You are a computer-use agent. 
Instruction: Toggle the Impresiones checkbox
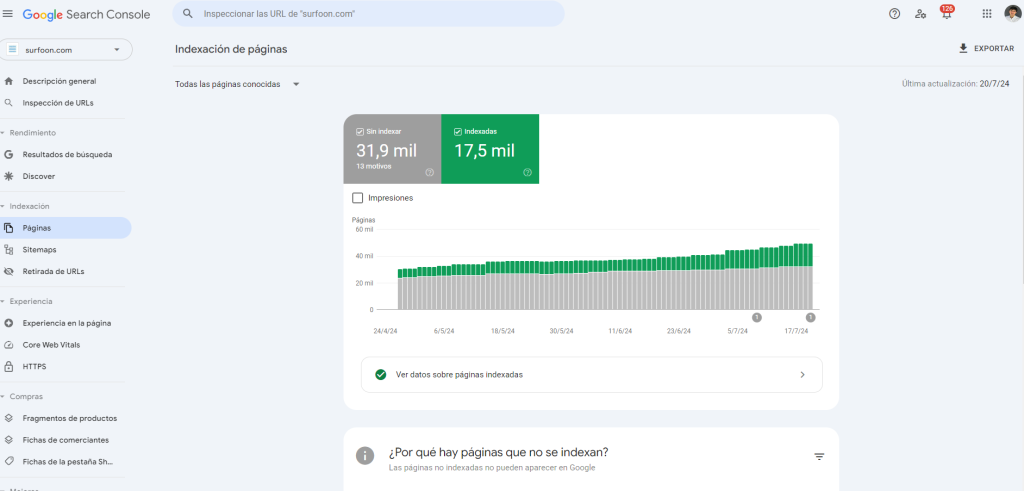tap(358, 198)
